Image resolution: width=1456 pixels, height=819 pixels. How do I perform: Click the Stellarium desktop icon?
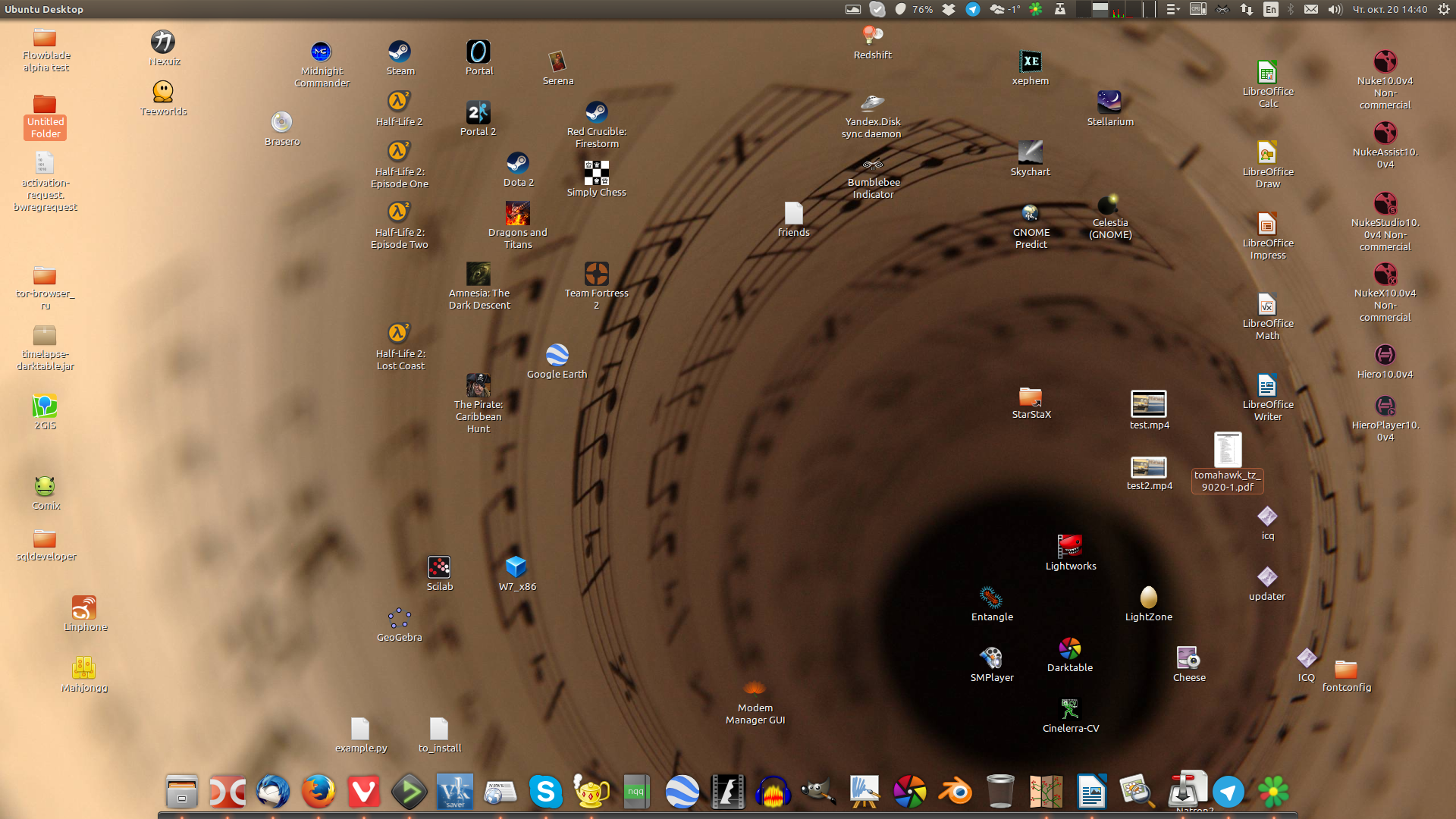click(1109, 102)
